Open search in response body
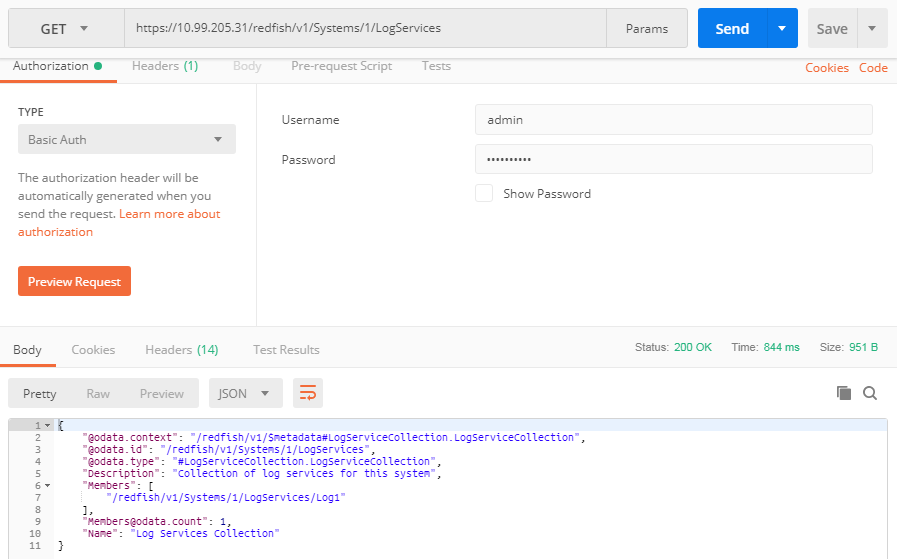Image resolution: width=897 pixels, height=559 pixels. tap(870, 393)
